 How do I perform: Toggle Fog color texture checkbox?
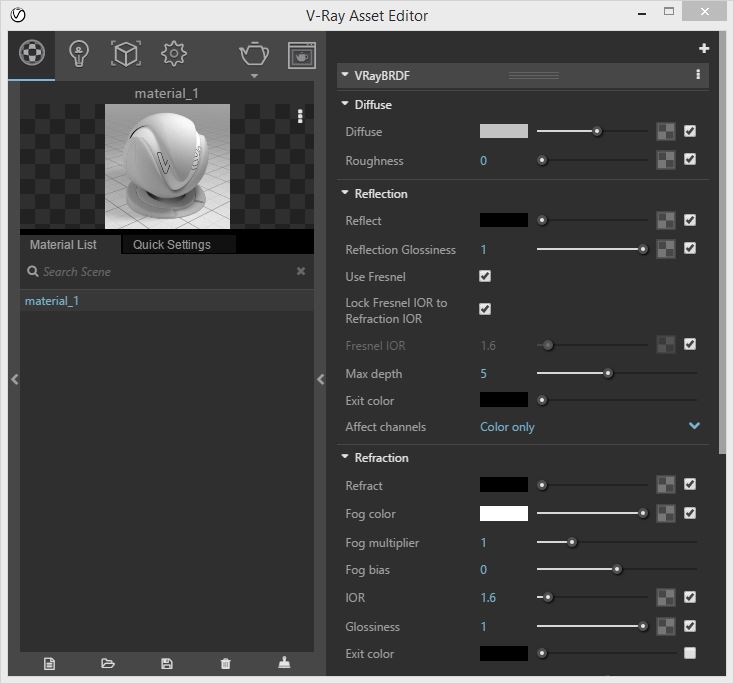(690, 513)
